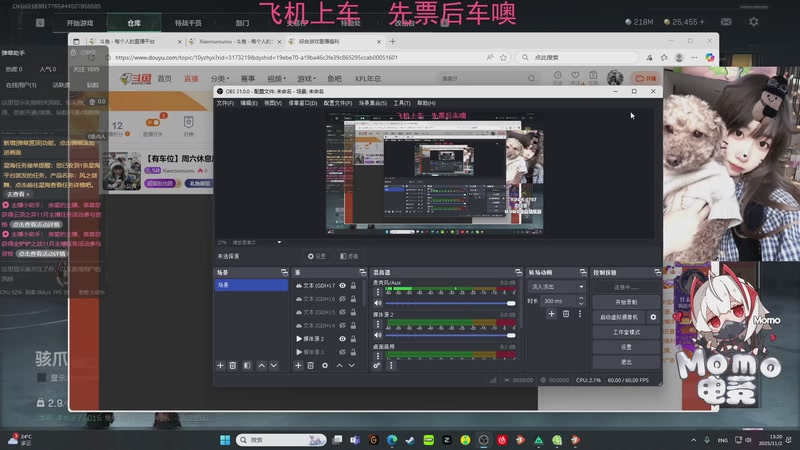Open OBS 设置 button in controls
The width and height of the screenshot is (800, 450).
pos(626,347)
